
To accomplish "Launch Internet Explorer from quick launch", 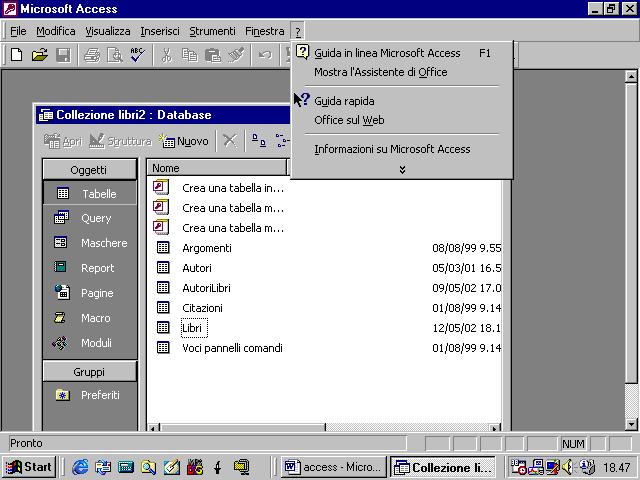I will [80, 467].
